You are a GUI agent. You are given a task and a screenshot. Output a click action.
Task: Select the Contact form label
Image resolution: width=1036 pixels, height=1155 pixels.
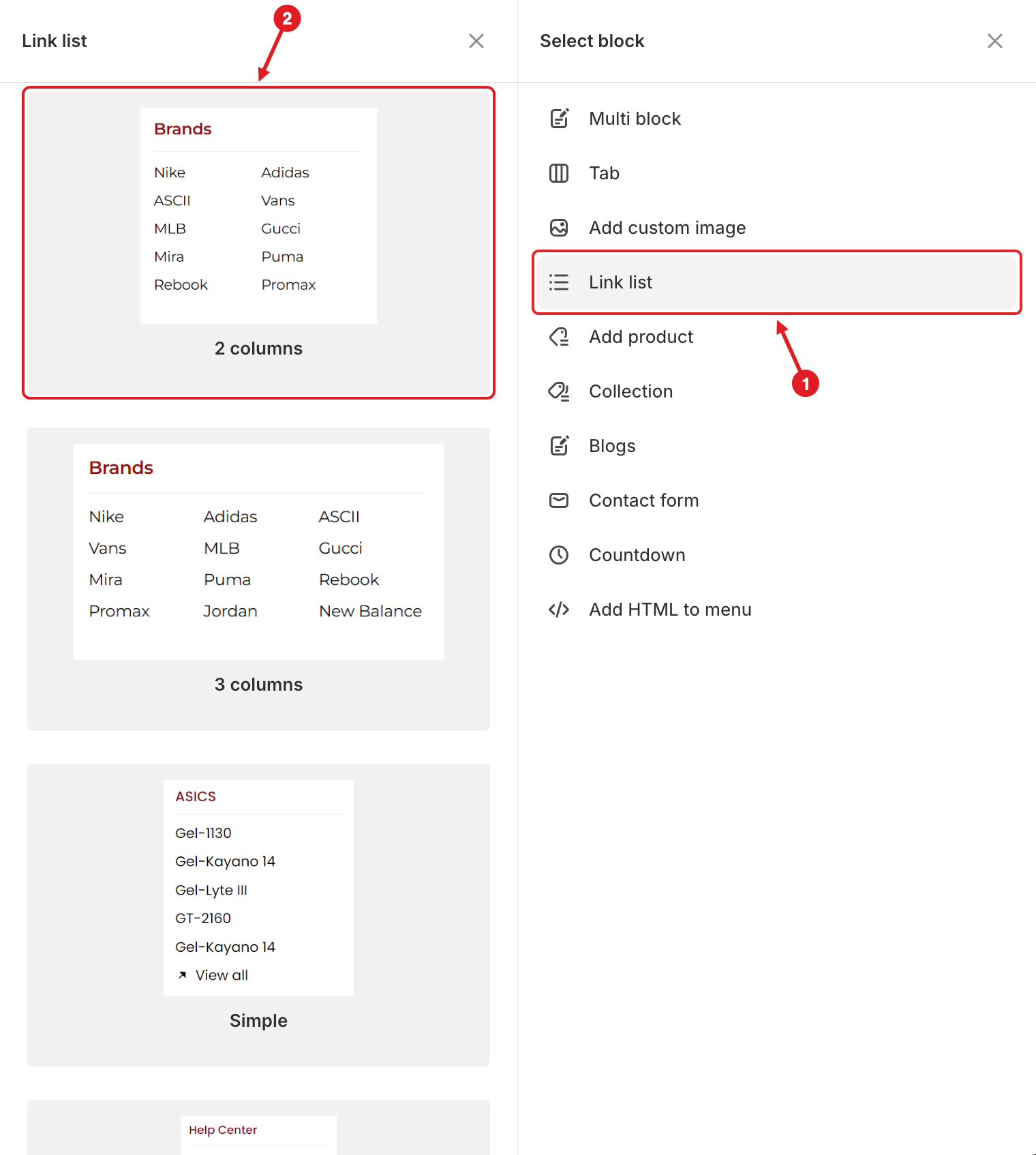point(643,500)
